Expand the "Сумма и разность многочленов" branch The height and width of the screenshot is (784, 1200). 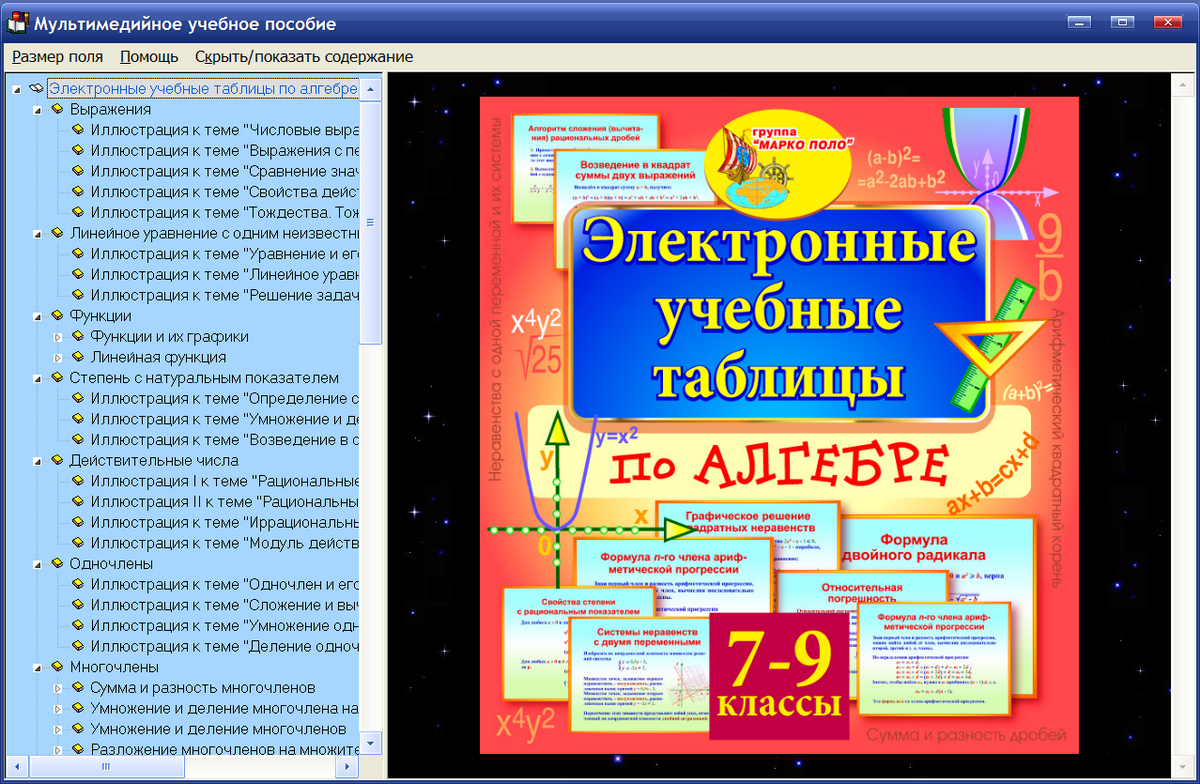[58, 687]
